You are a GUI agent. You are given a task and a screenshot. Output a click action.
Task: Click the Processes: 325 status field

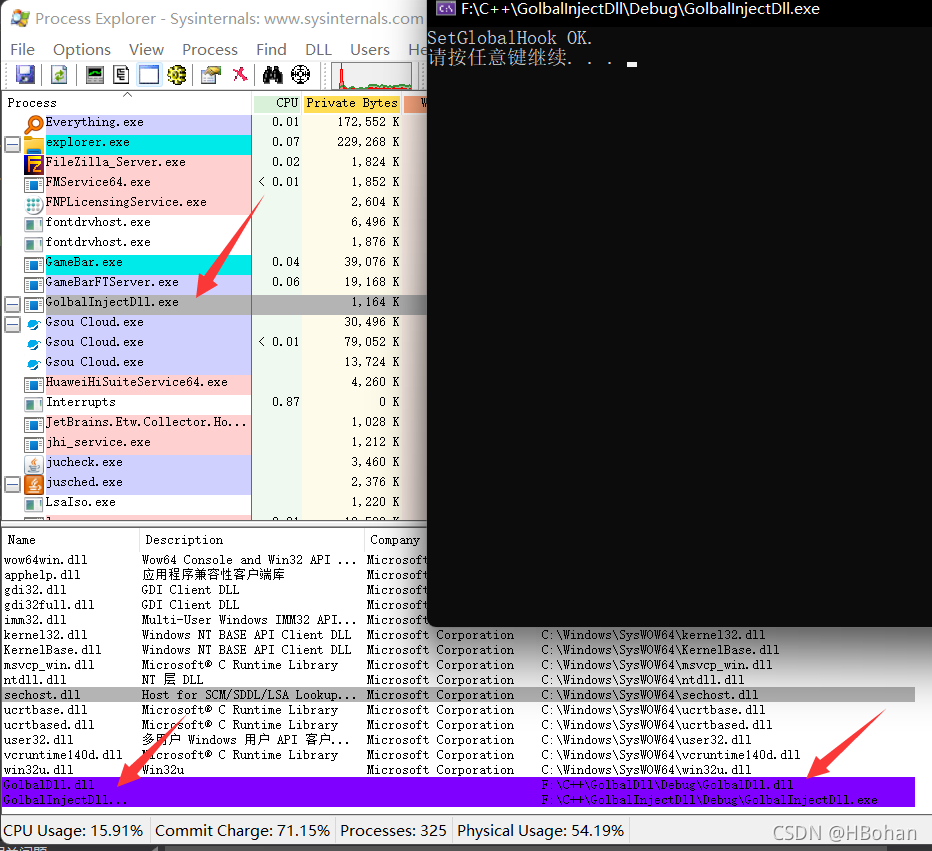click(393, 830)
